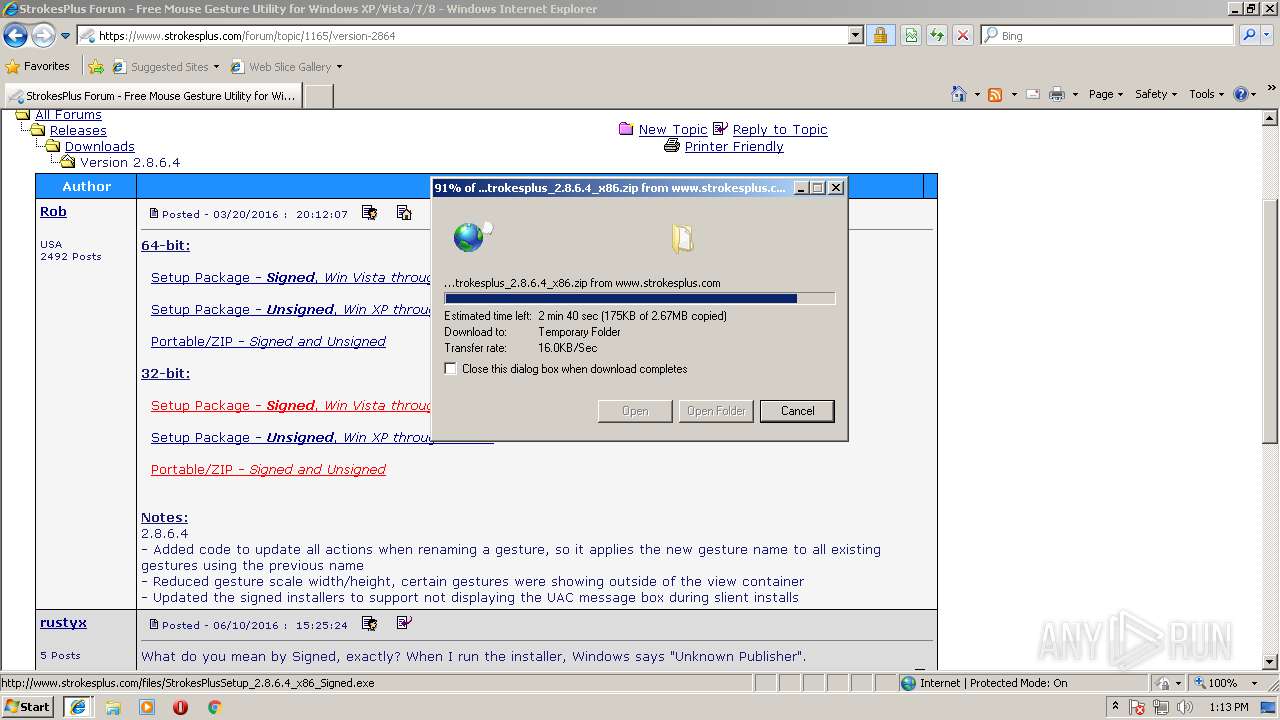Show hidden tray icons arrow

(1115, 707)
